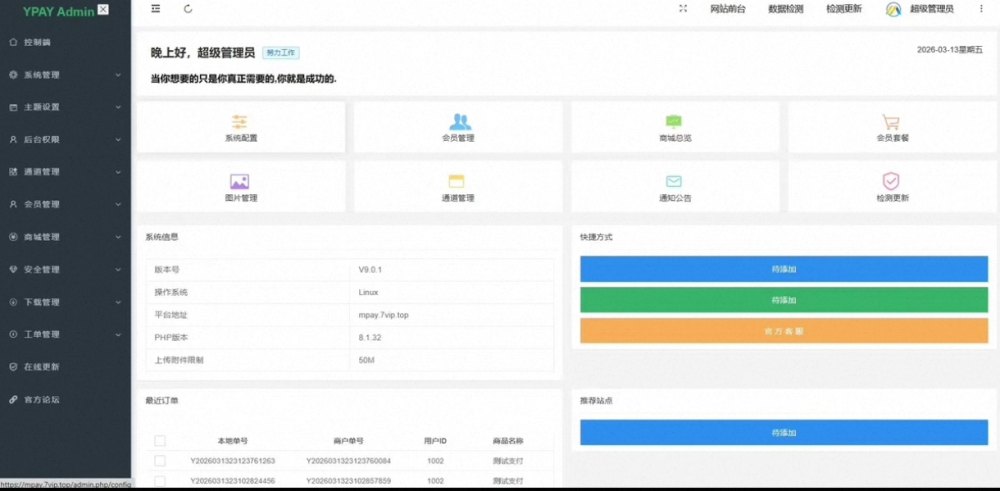Click the sidebar 会员管理 person icon
The image size is (1000, 491).
pos(13,205)
